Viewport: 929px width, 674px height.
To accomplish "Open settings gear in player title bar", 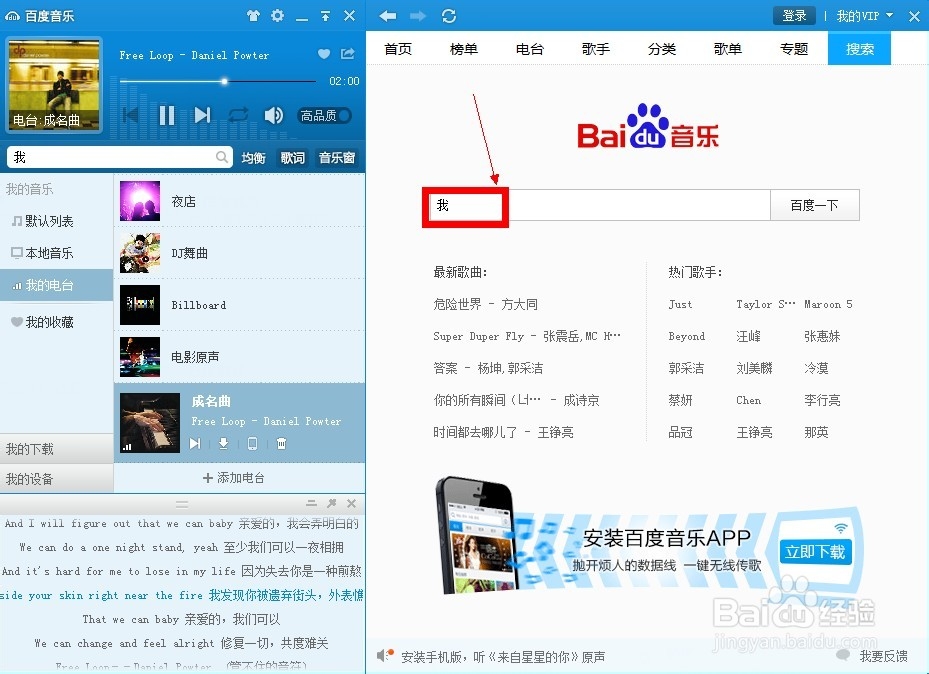I will [277, 15].
